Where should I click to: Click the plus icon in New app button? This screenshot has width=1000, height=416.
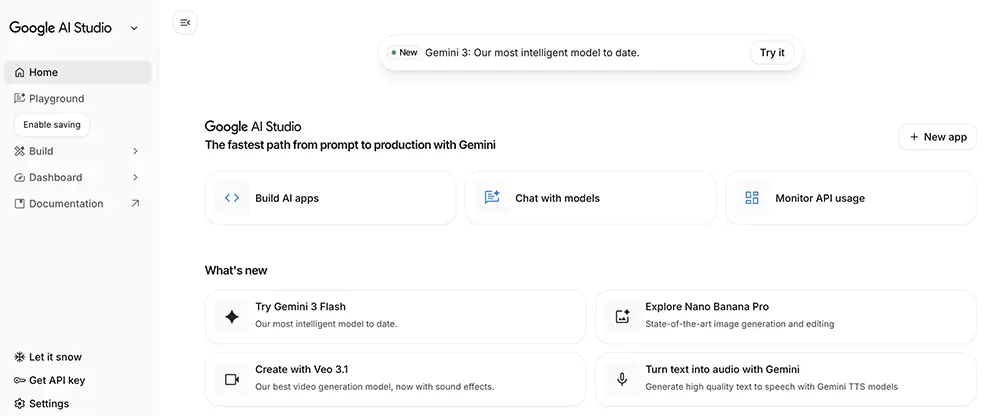click(914, 137)
